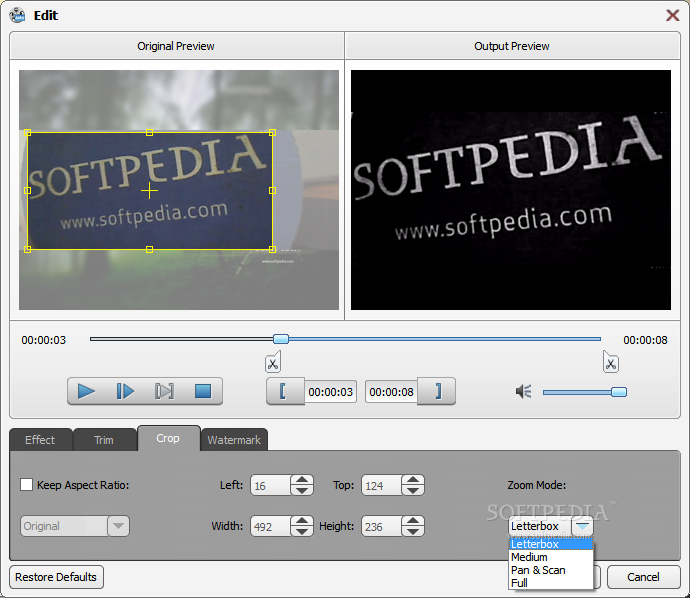Increase the crop Height value
This screenshot has height=598, width=690.
[413, 521]
